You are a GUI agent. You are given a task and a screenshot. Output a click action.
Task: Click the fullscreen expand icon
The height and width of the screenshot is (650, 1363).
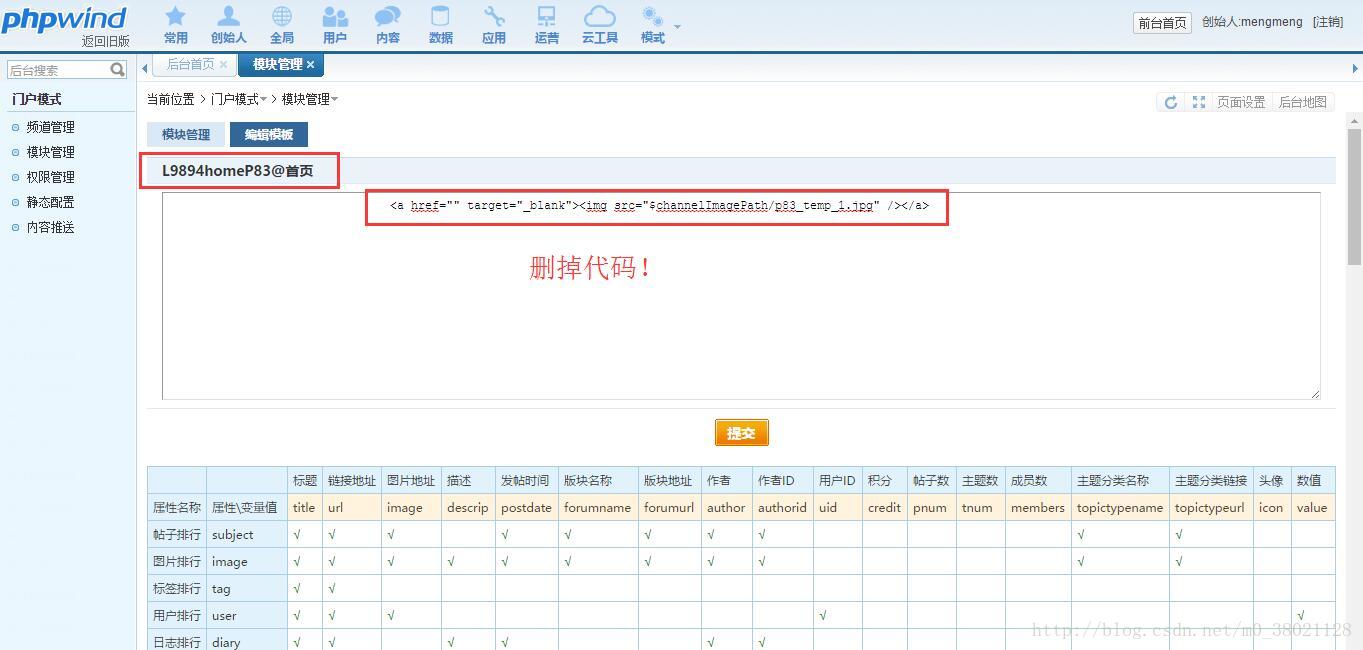pyautogui.click(x=1198, y=102)
